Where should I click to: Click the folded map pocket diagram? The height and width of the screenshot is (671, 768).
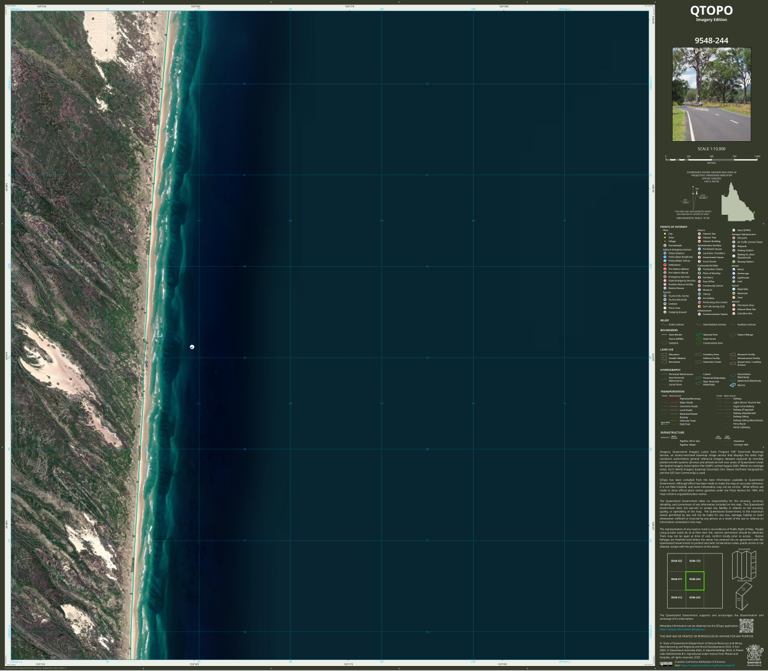point(744,596)
